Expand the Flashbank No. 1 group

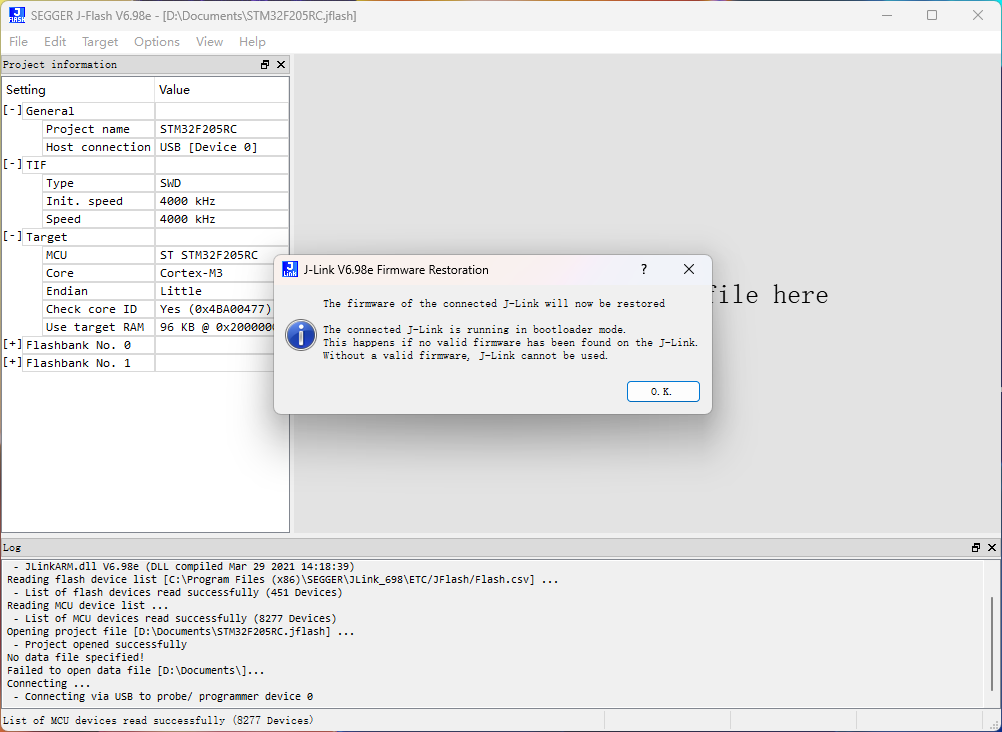click(12, 362)
